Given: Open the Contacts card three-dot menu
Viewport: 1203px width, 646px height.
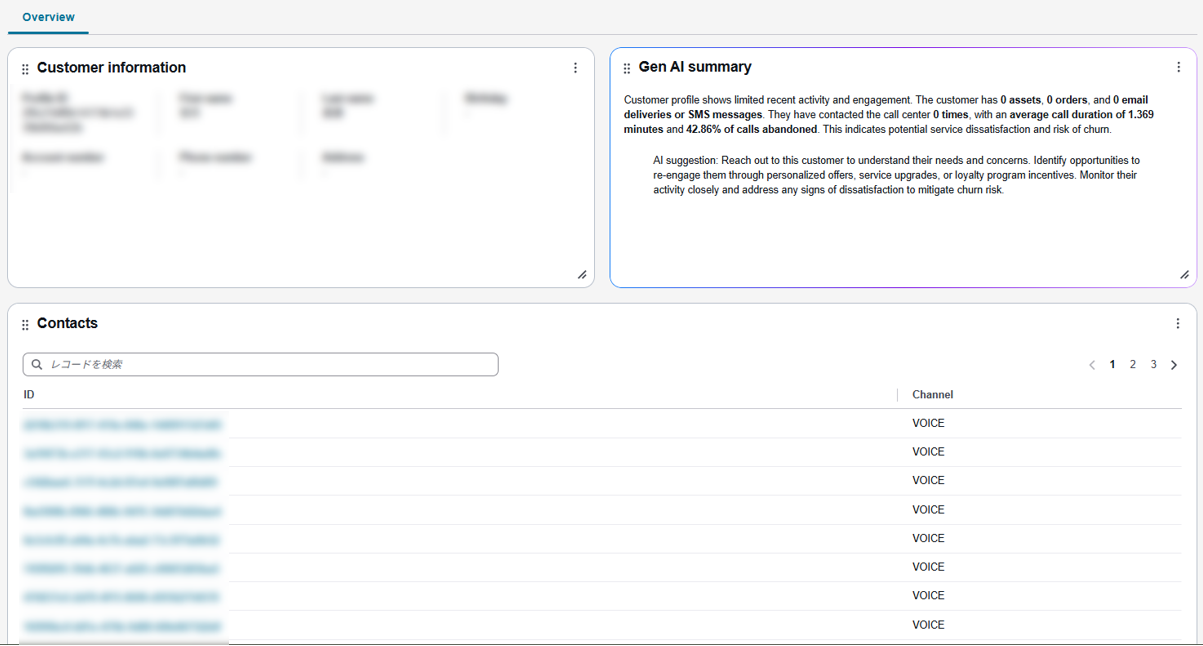Looking at the screenshot, I should pos(1178,323).
